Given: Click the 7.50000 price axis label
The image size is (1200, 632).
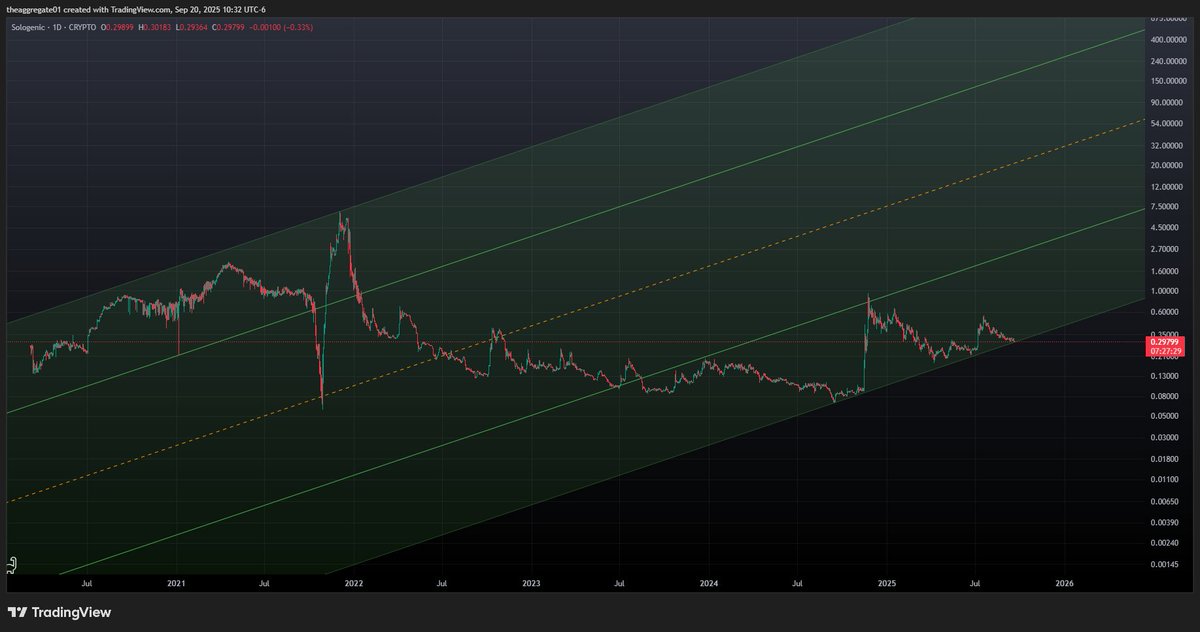Looking at the screenshot, I should click(x=1167, y=207).
